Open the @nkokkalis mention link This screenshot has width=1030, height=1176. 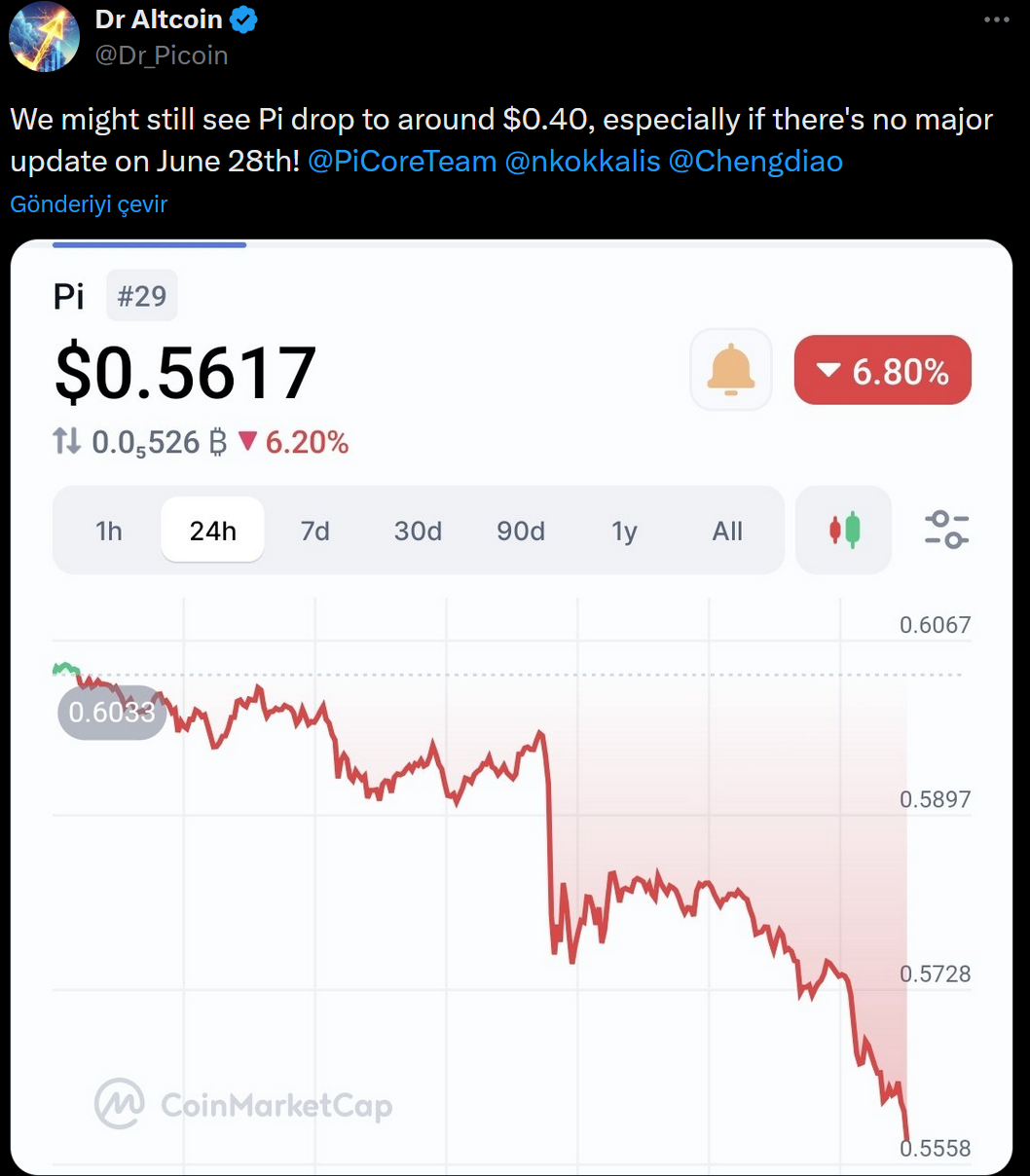click(582, 161)
